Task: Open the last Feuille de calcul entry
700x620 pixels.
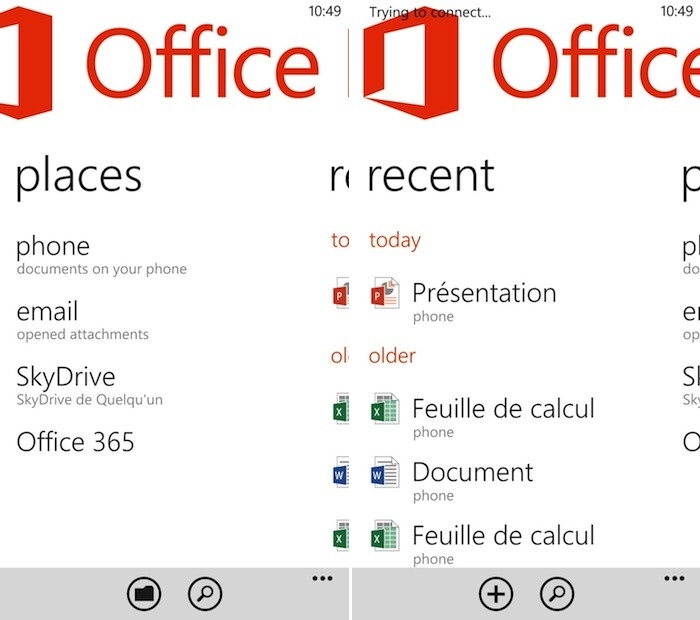Action: (503, 535)
